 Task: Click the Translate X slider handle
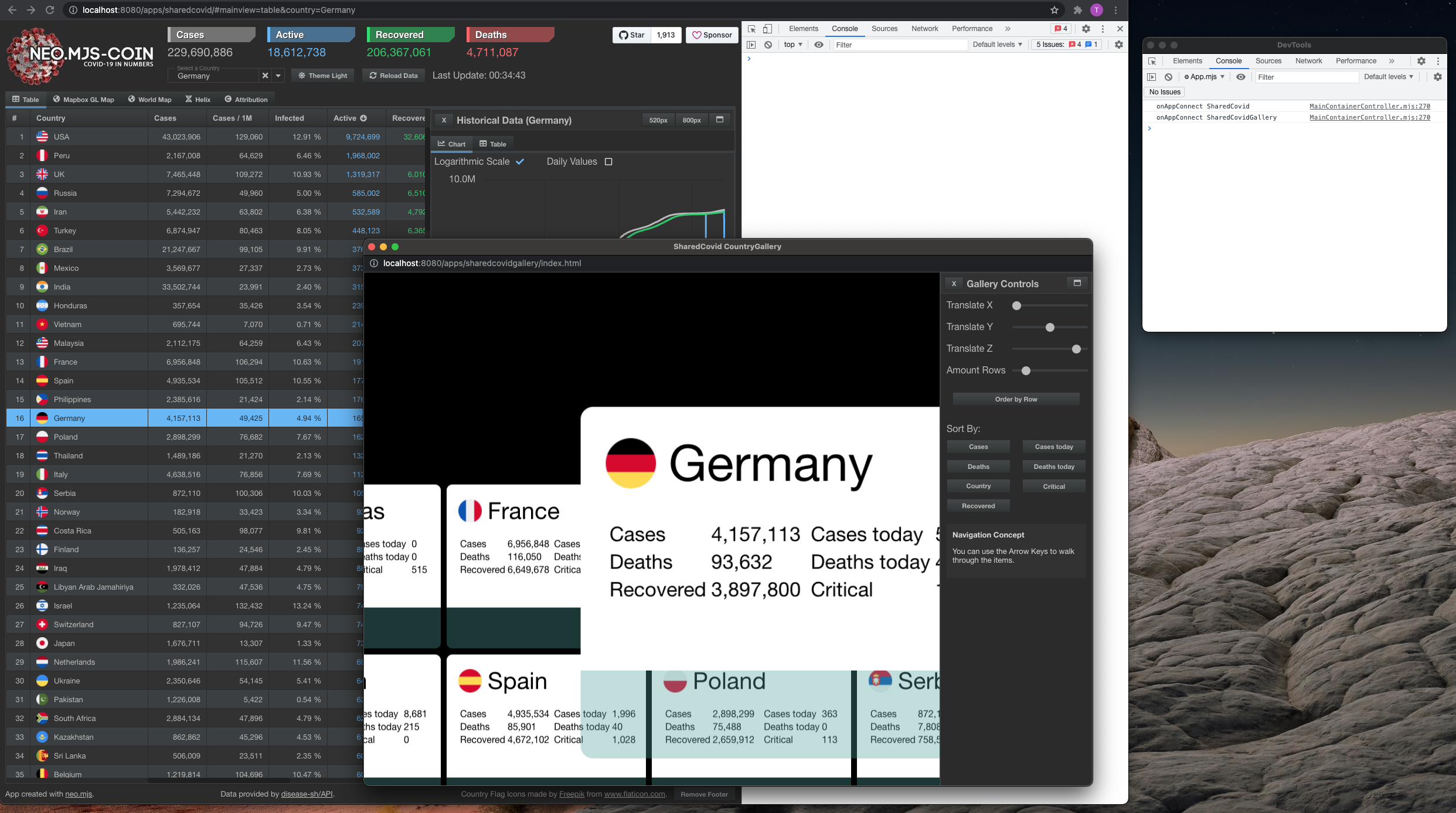tap(1017, 305)
